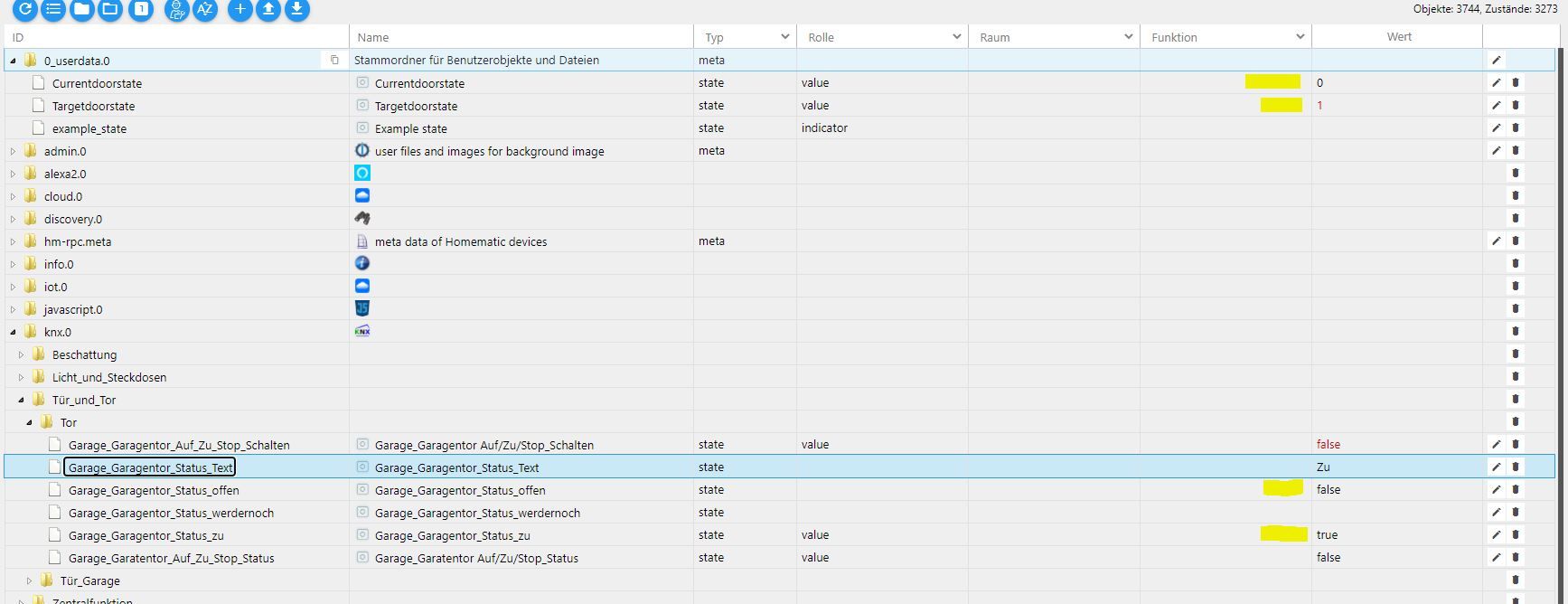Click the alexa2.0 adapter icon
This screenshot has width=1568, height=604.
[x=362, y=173]
